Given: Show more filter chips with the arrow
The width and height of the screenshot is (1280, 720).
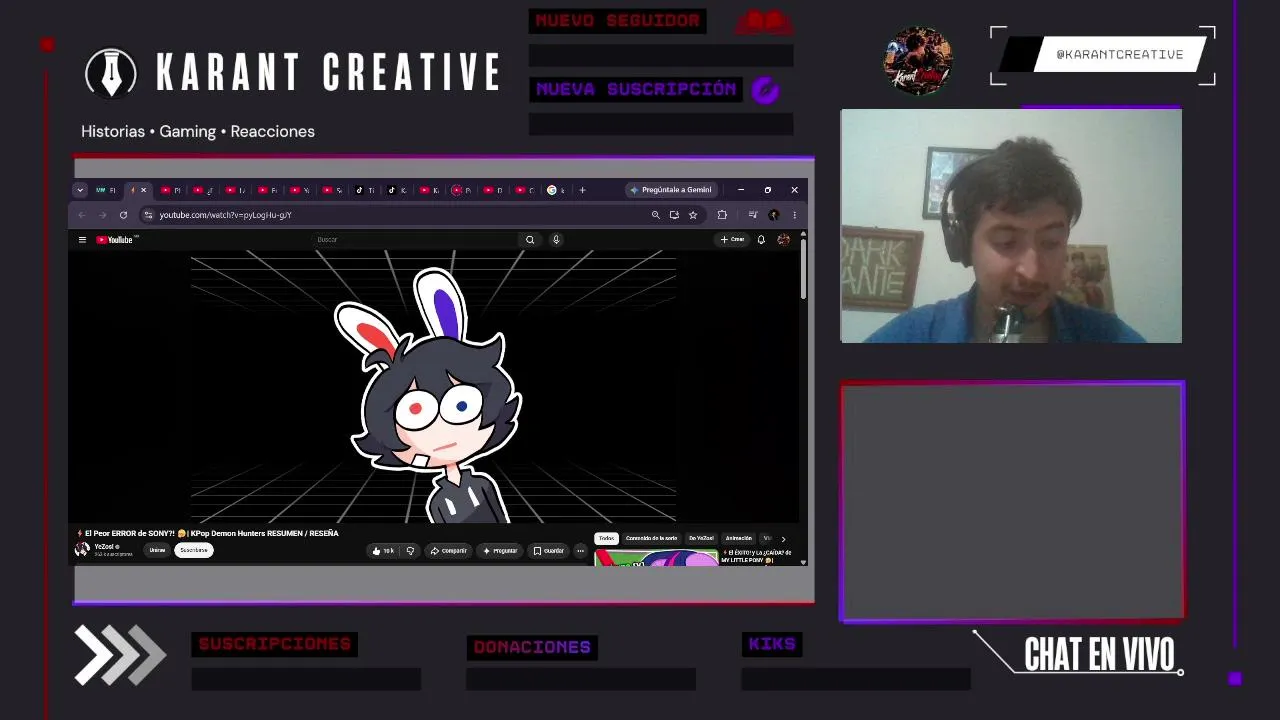Looking at the screenshot, I should tap(783, 539).
